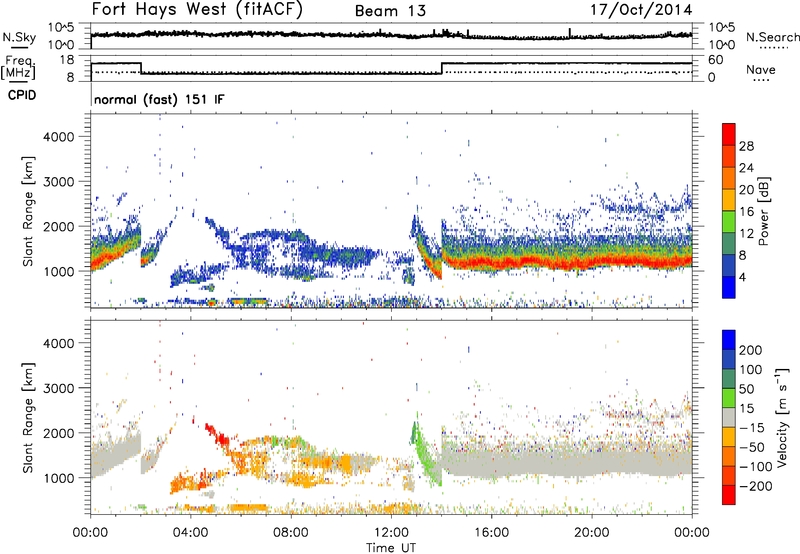This screenshot has width=800, height=554.
Task: Click the '12:00' time axis tick label
Action: pyautogui.click(x=391, y=533)
